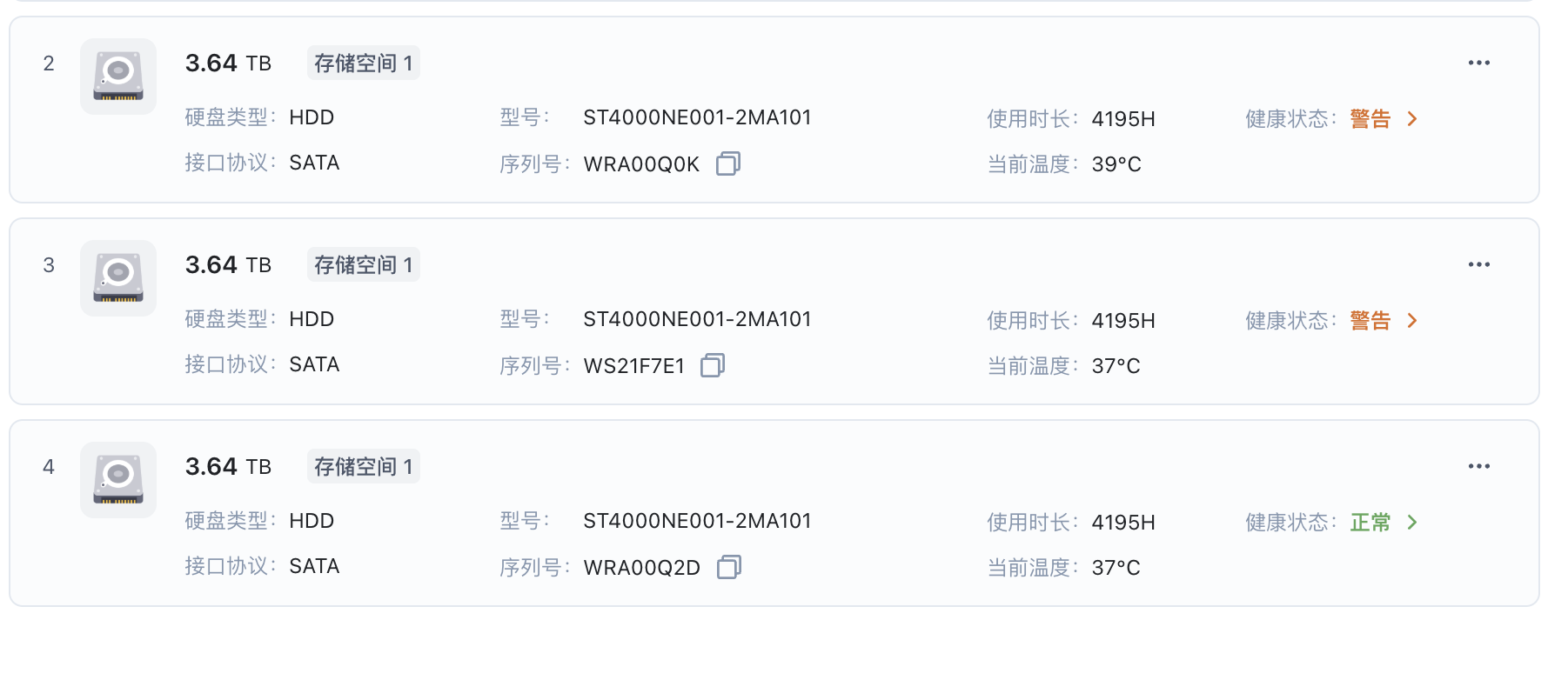Expand disk 2 health status chevron
Screen dimensions: 1568x680
point(1412,118)
